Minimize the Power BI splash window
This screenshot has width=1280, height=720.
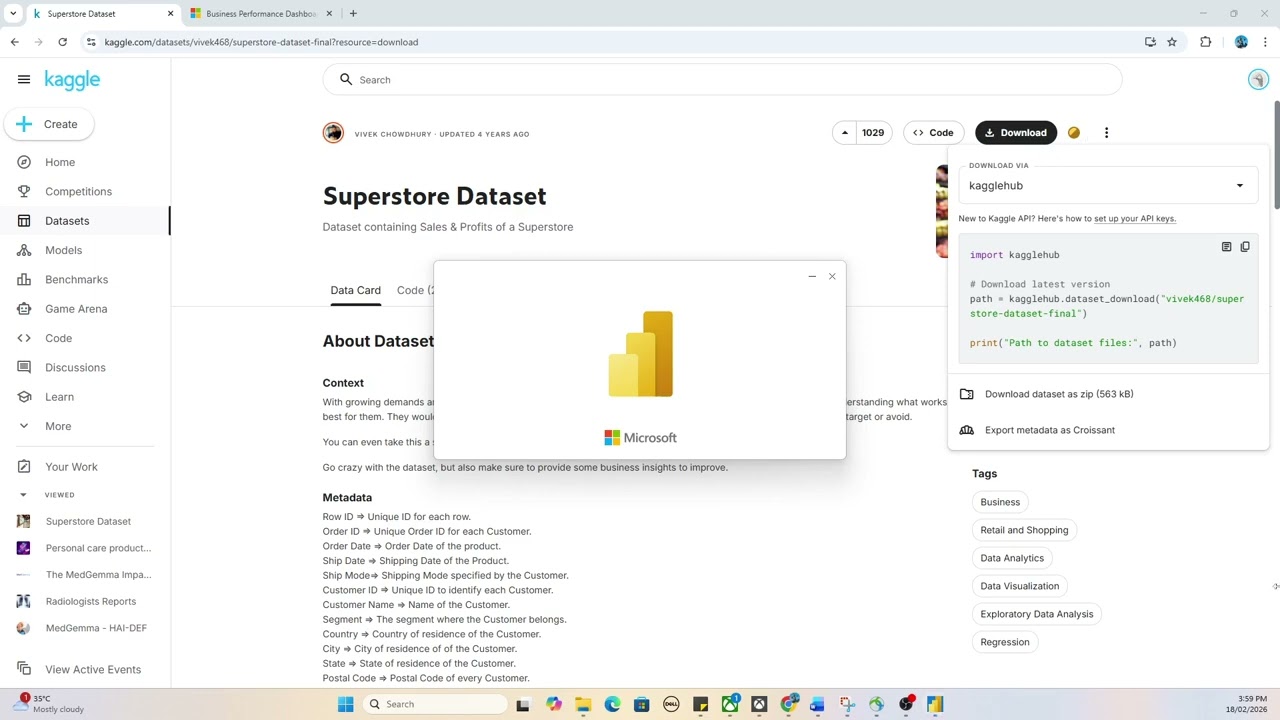tap(812, 276)
